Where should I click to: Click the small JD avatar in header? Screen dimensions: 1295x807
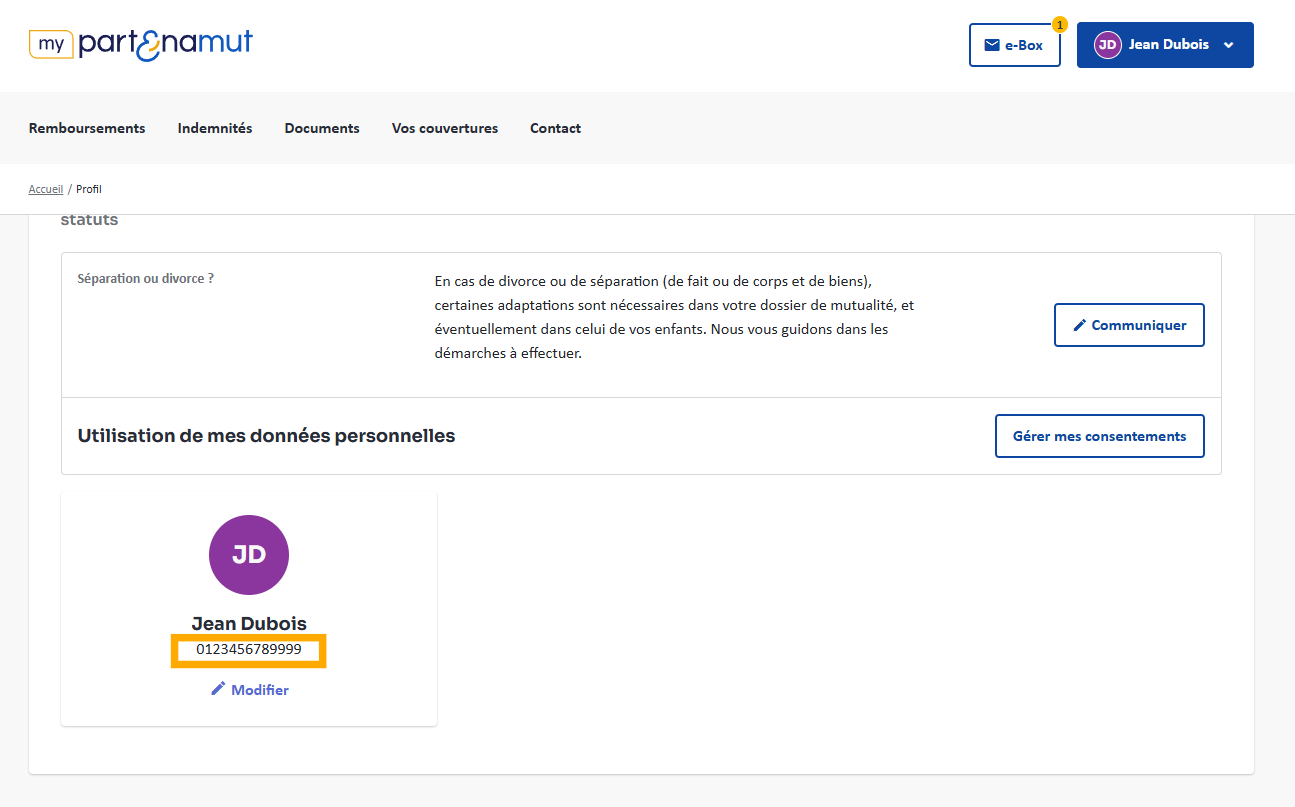(x=1107, y=45)
